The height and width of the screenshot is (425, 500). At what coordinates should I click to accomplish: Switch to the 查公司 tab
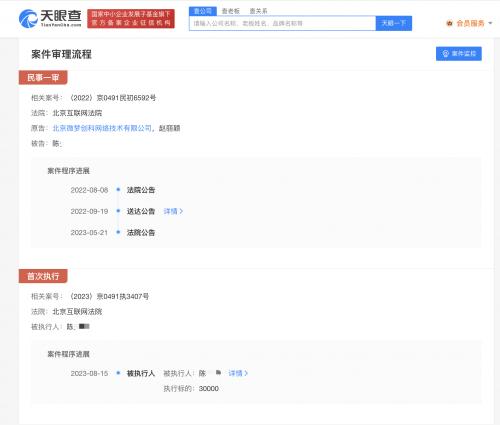pyautogui.click(x=203, y=11)
